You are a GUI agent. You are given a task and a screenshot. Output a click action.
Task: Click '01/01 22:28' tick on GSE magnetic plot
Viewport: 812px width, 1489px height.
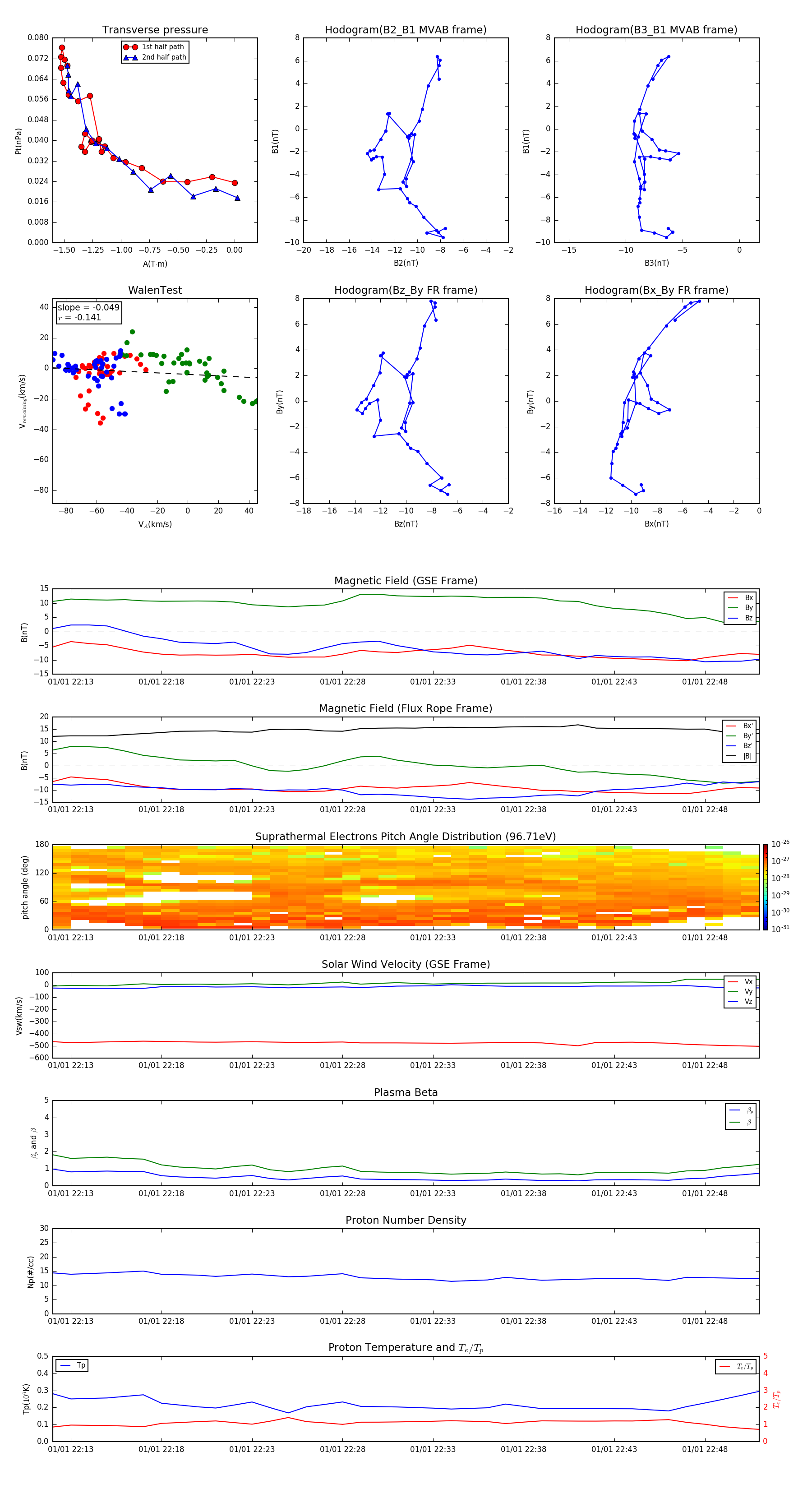coord(342,681)
